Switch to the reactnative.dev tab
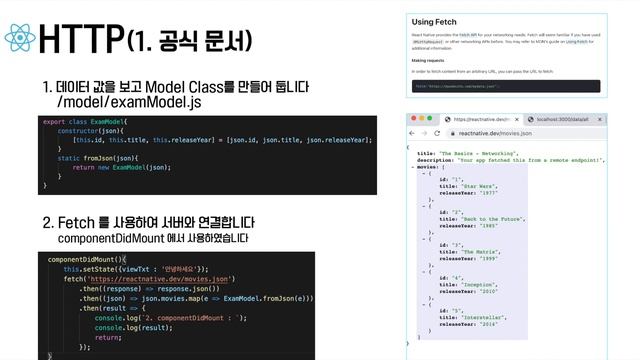Viewport: 640px width, 360px height. coord(482,119)
